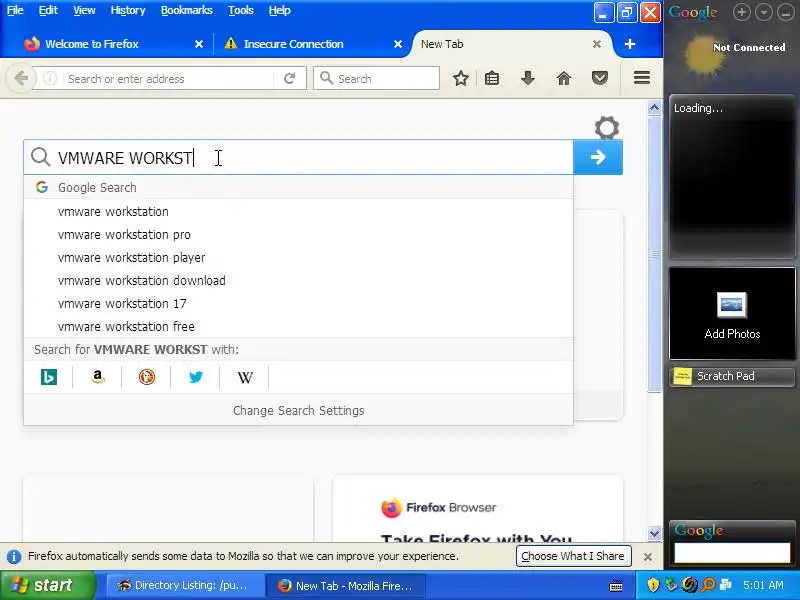Open the Help menu
This screenshot has height=600, width=800.
pyautogui.click(x=279, y=10)
